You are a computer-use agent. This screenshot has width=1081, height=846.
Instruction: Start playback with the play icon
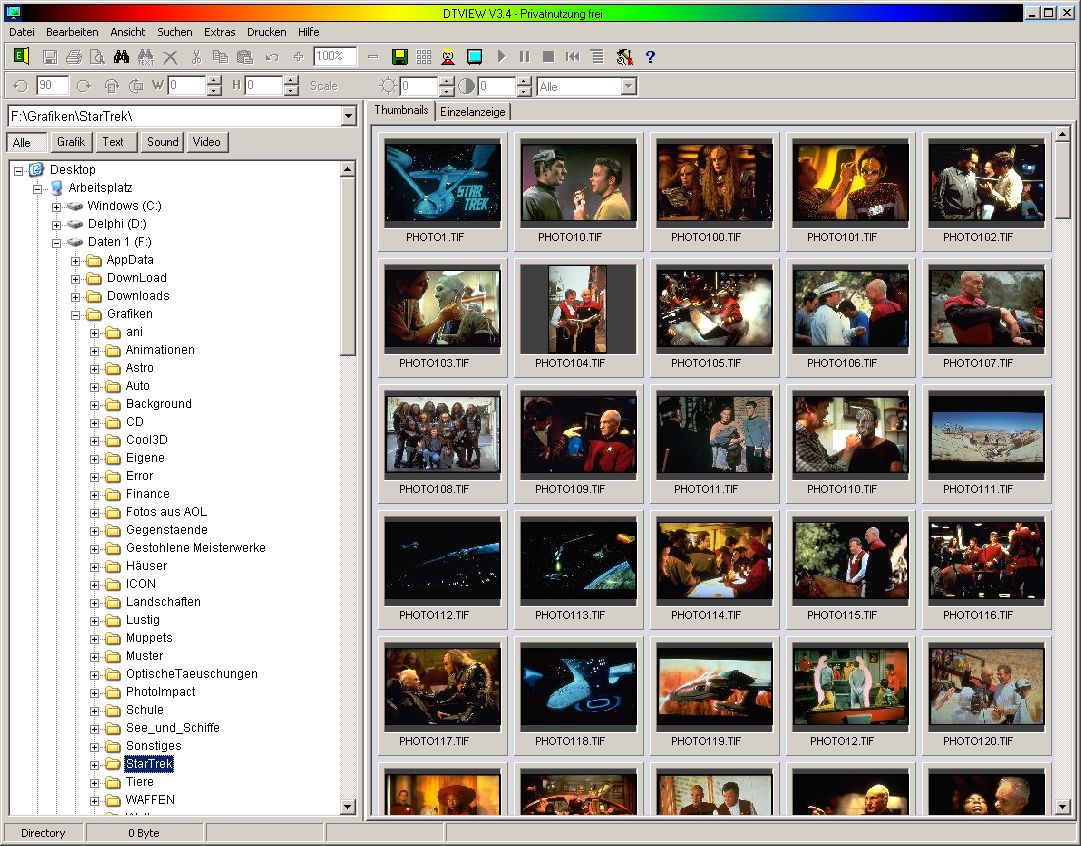(x=501, y=57)
